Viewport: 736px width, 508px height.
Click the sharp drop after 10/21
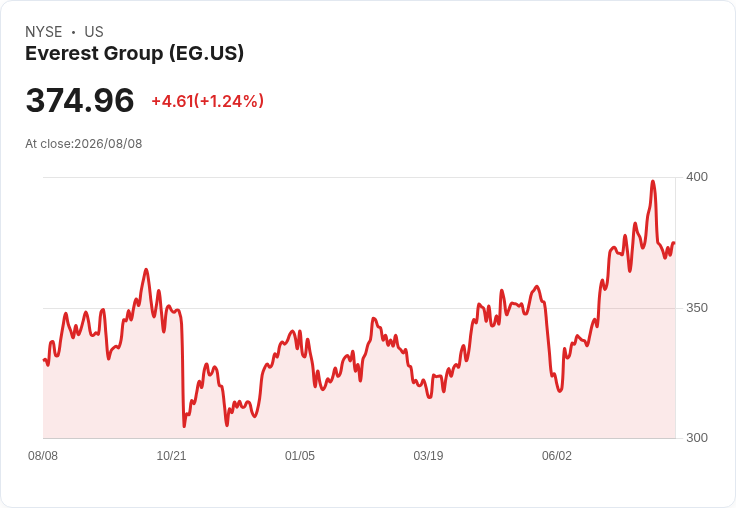[183, 376]
